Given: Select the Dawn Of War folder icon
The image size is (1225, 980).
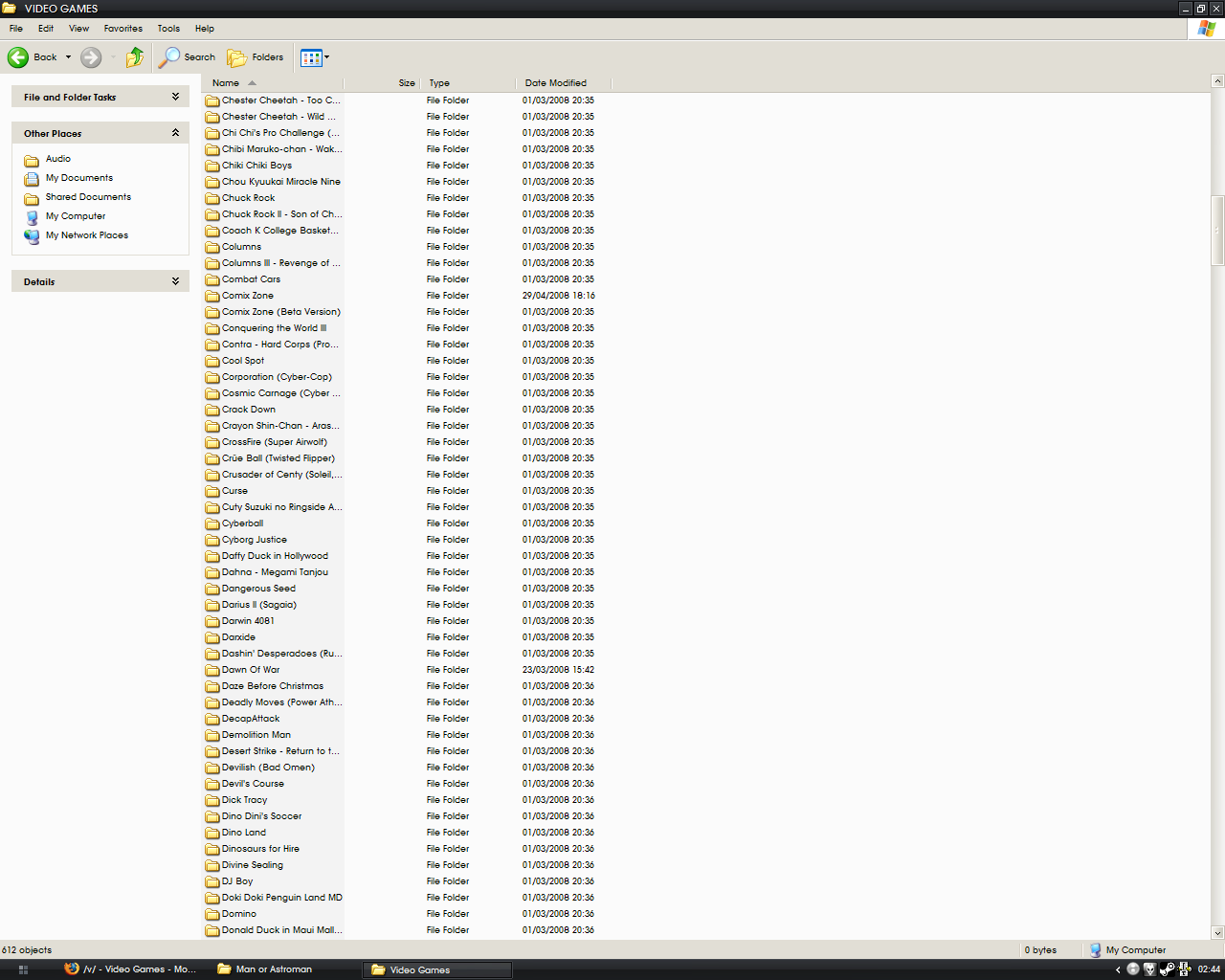Looking at the screenshot, I should click(x=212, y=670).
